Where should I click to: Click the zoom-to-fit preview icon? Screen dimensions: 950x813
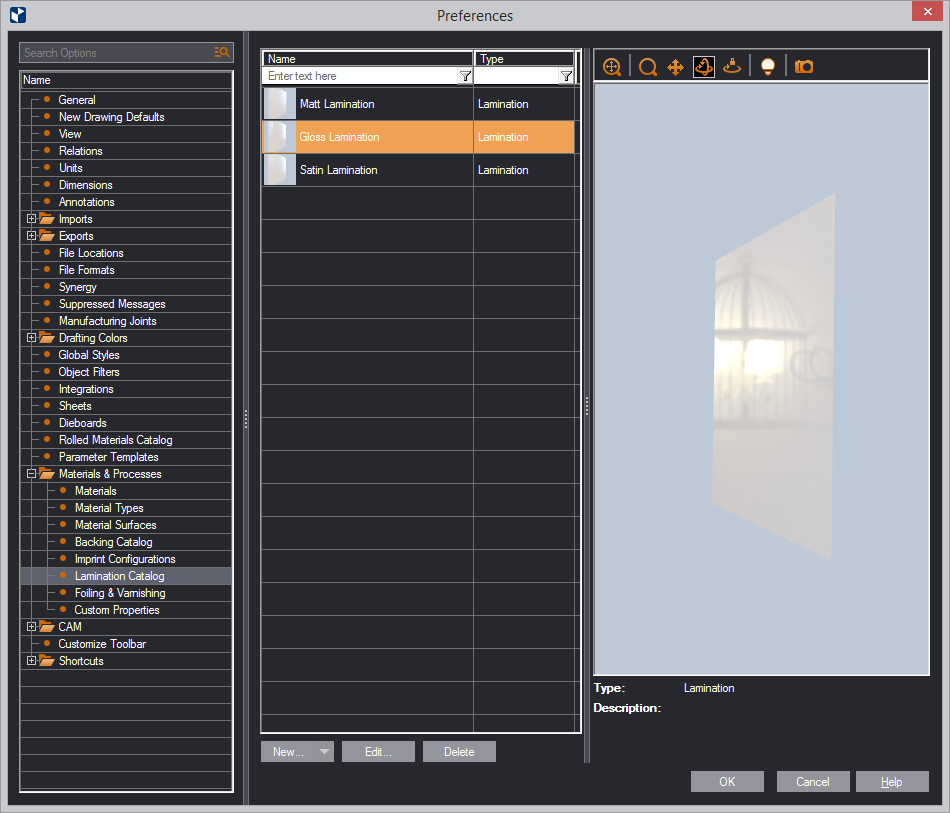pos(612,67)
